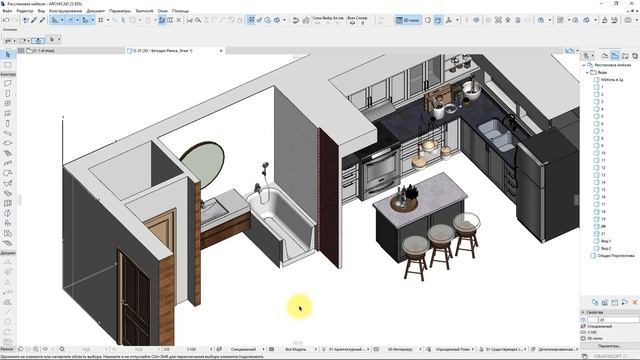Viewport: 640px width, 360px height.
Task: Click the View Map icon in navigator header
Action: (x=615, y=56)
